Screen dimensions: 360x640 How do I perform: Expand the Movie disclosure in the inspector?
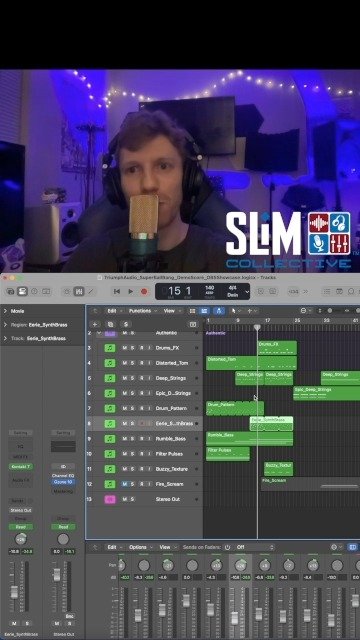[5, 311]
